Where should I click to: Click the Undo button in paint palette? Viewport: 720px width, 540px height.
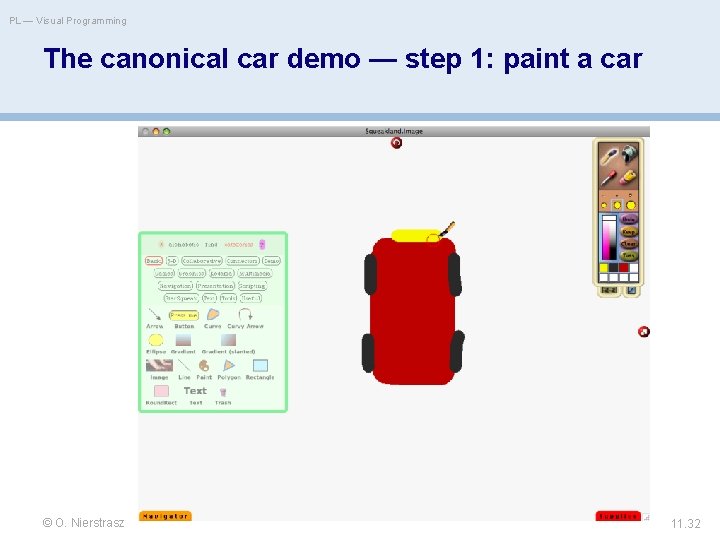(629, 219)
